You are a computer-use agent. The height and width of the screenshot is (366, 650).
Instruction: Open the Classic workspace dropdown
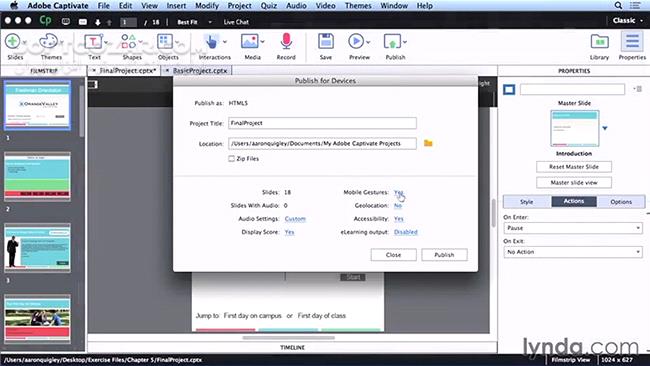tap(628, 20)
